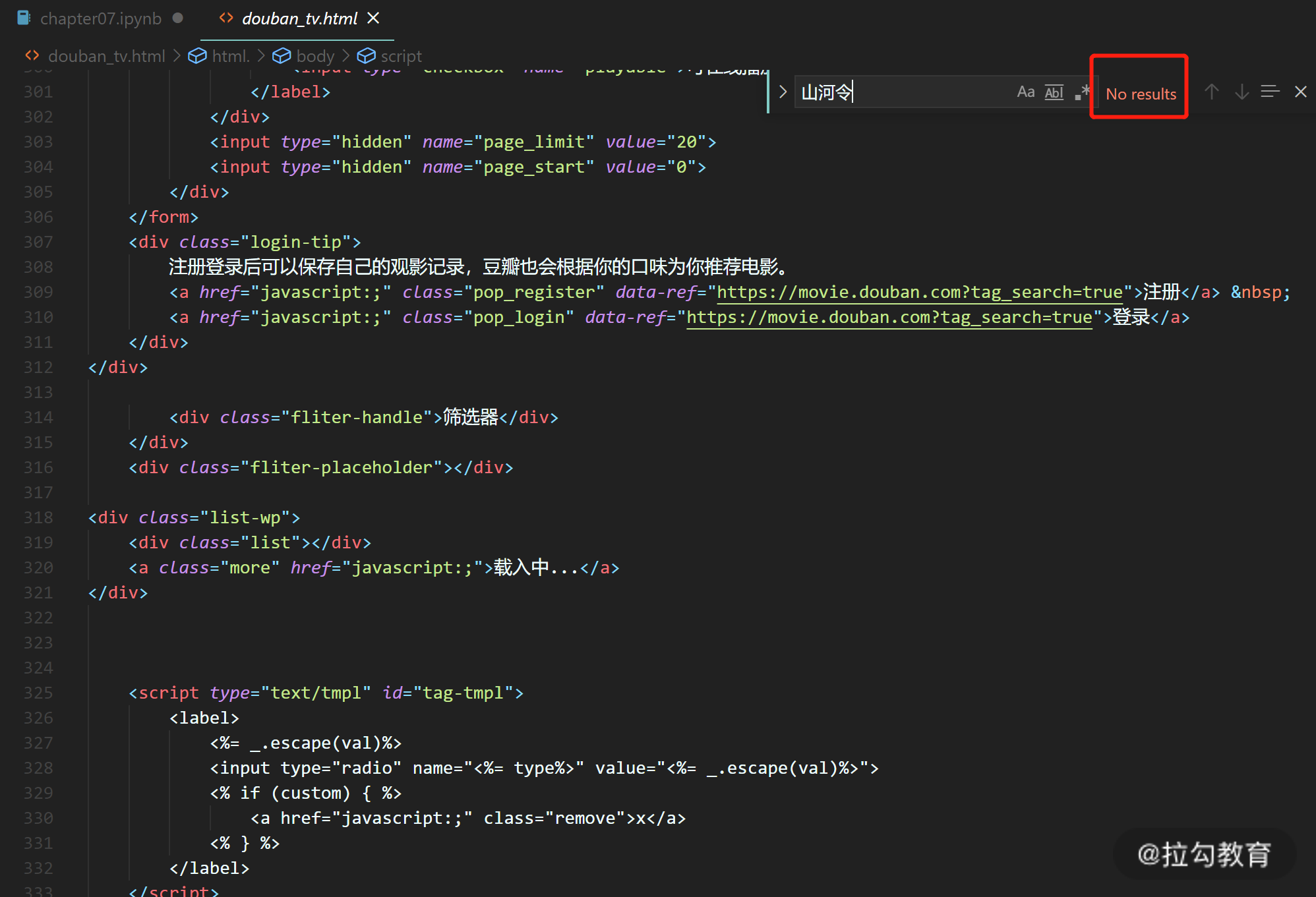Click line number 318 in gutter
The height and width of the screenshot is (897, 1316).
[x=38, y=517]
